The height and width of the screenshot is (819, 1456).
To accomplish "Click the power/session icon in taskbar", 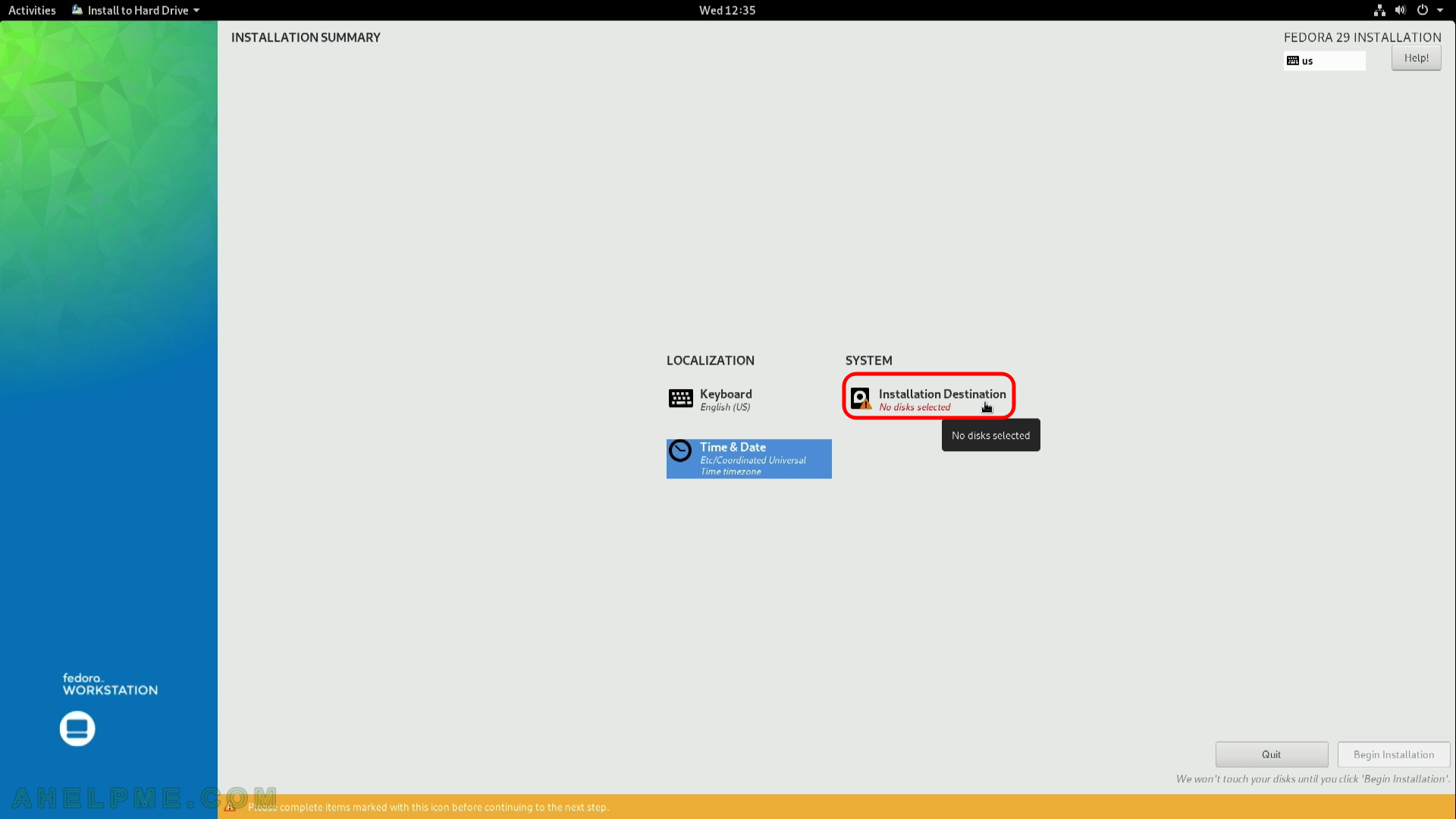I will (x=1422, y=10).
